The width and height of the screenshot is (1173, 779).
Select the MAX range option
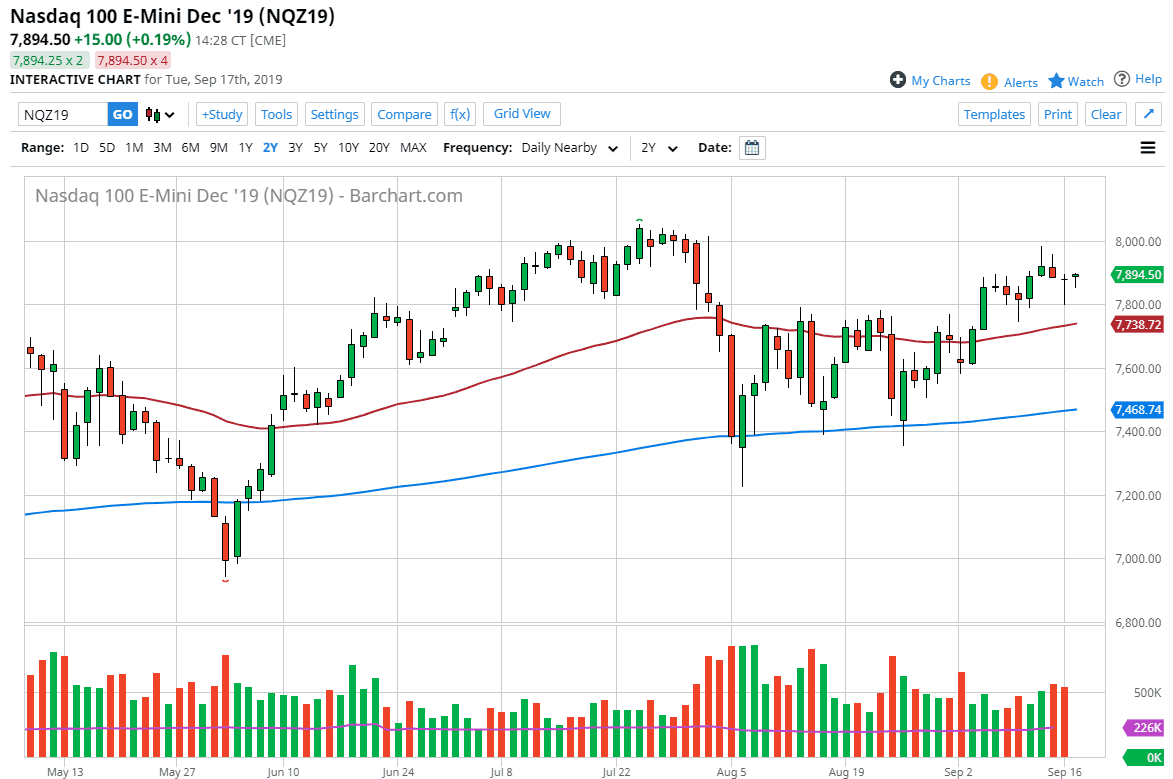[413, 148]
